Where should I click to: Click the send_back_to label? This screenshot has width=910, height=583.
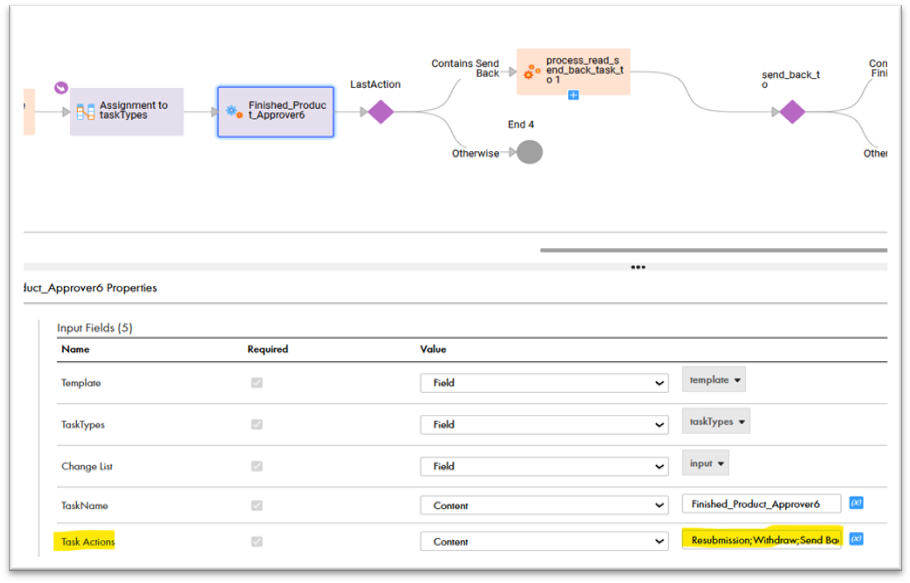[x=790, y=79]
